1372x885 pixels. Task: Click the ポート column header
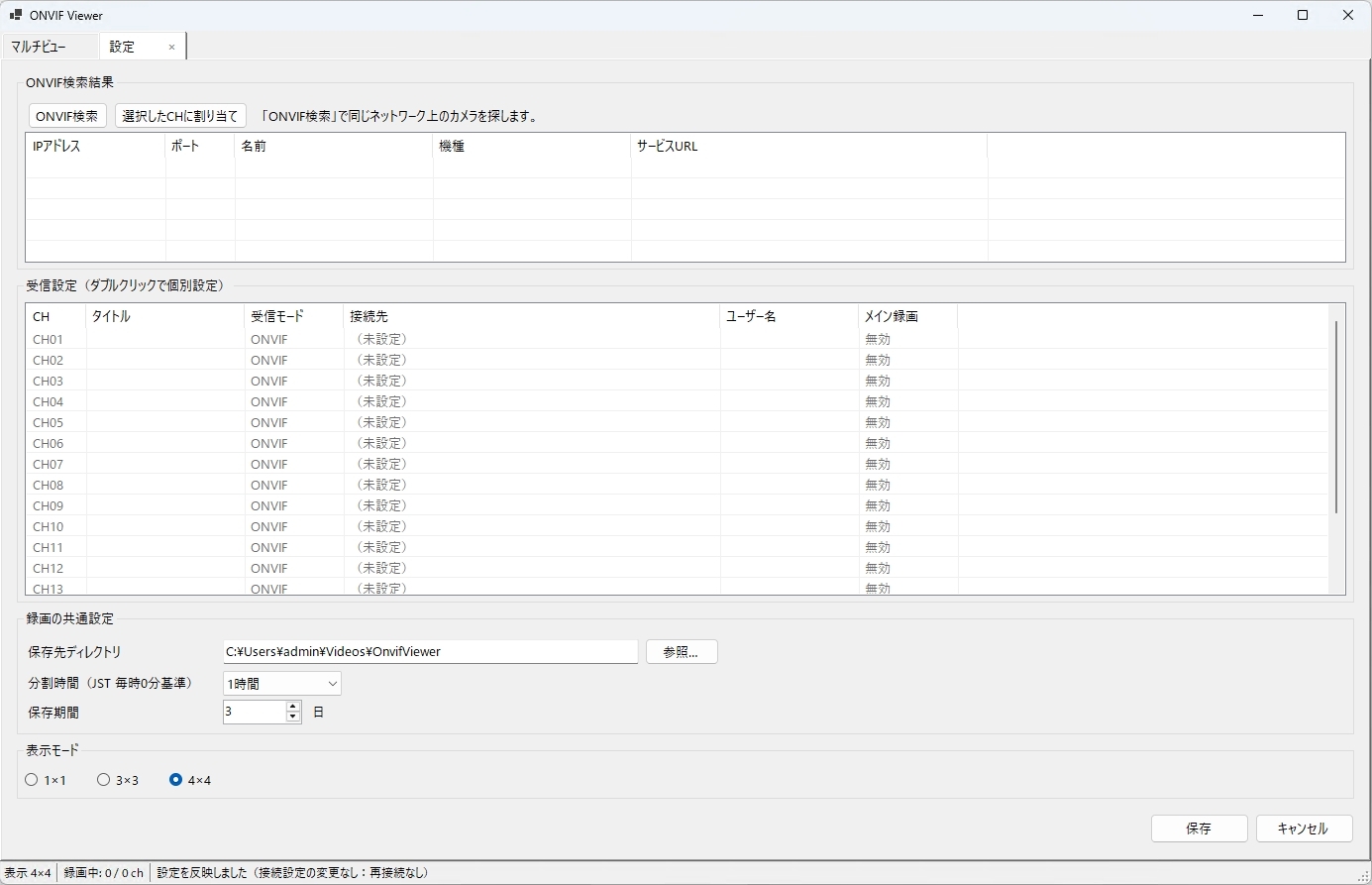[x=200, y=146]
